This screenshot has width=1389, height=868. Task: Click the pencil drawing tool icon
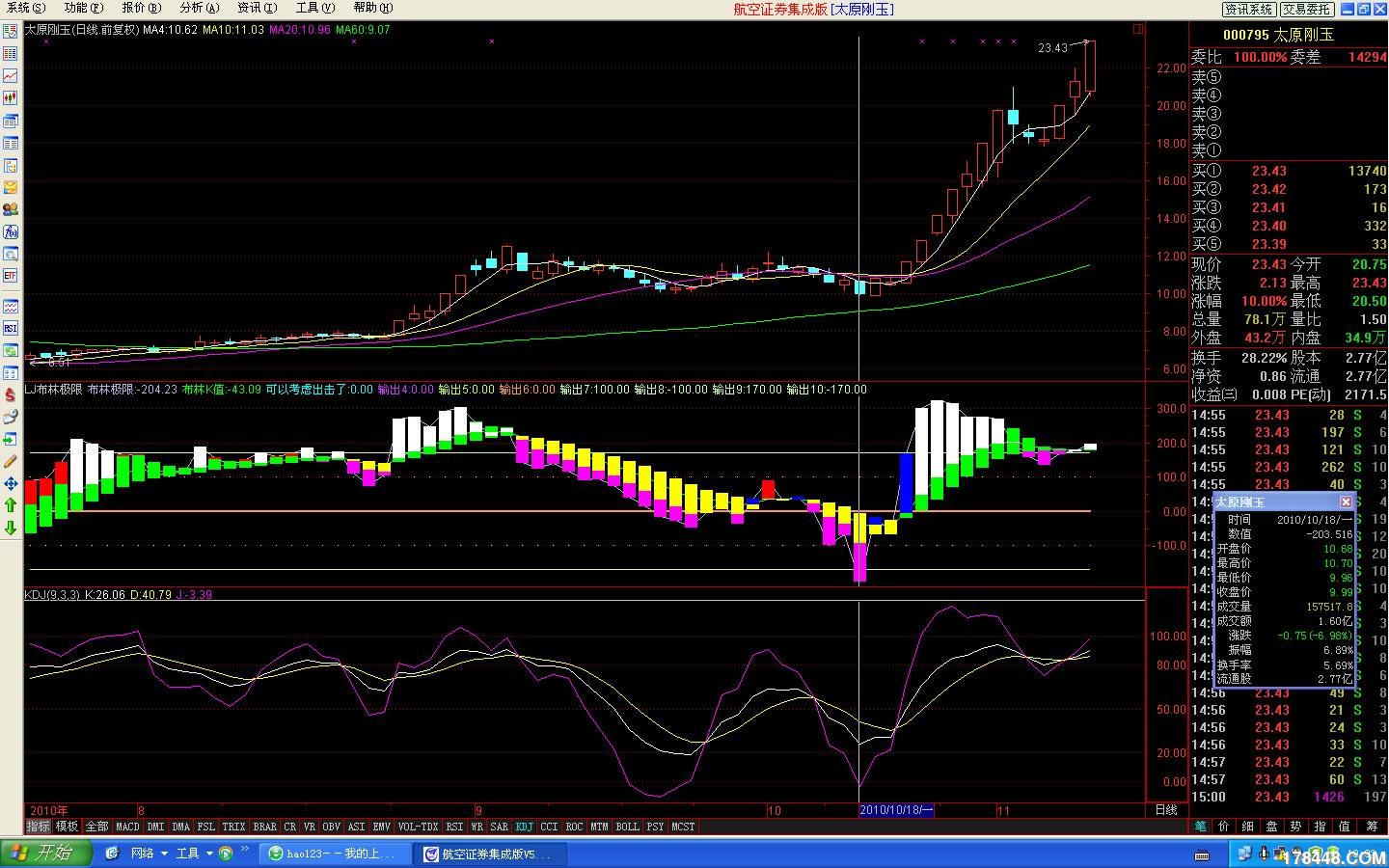tap(11, 461)
